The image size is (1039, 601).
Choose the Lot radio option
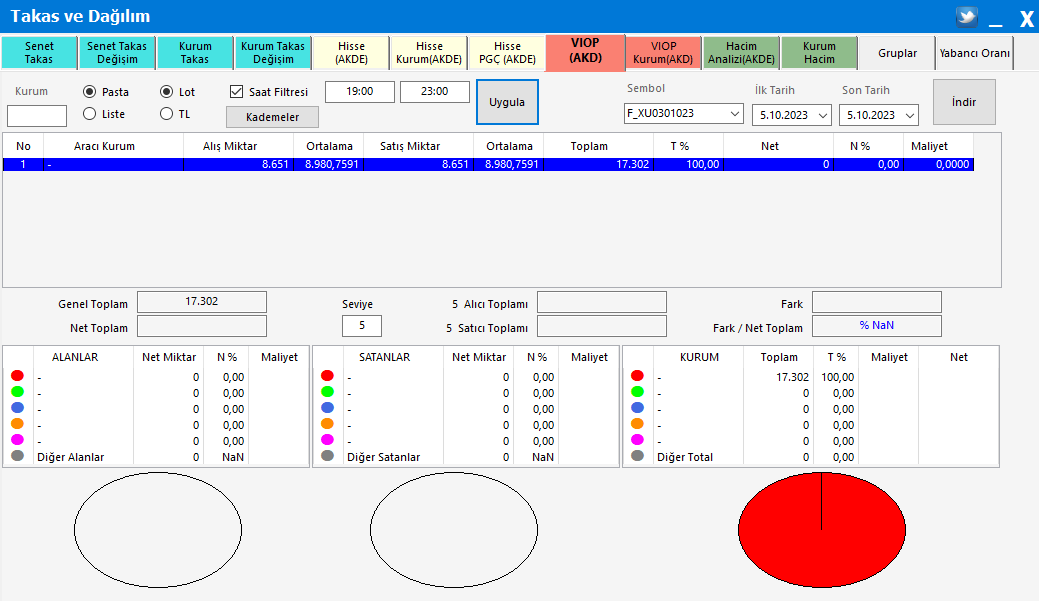tap(166, 91)
